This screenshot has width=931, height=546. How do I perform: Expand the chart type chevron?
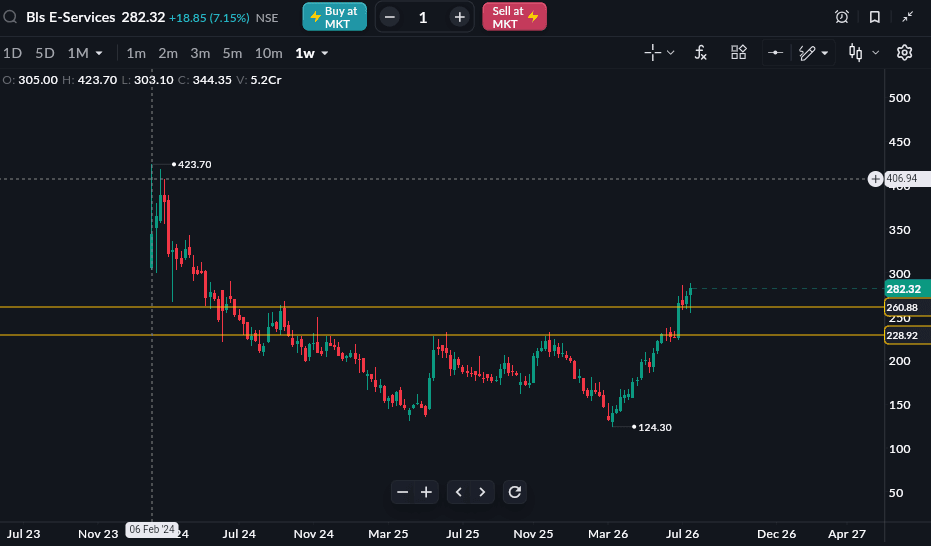tap(875, 53)
